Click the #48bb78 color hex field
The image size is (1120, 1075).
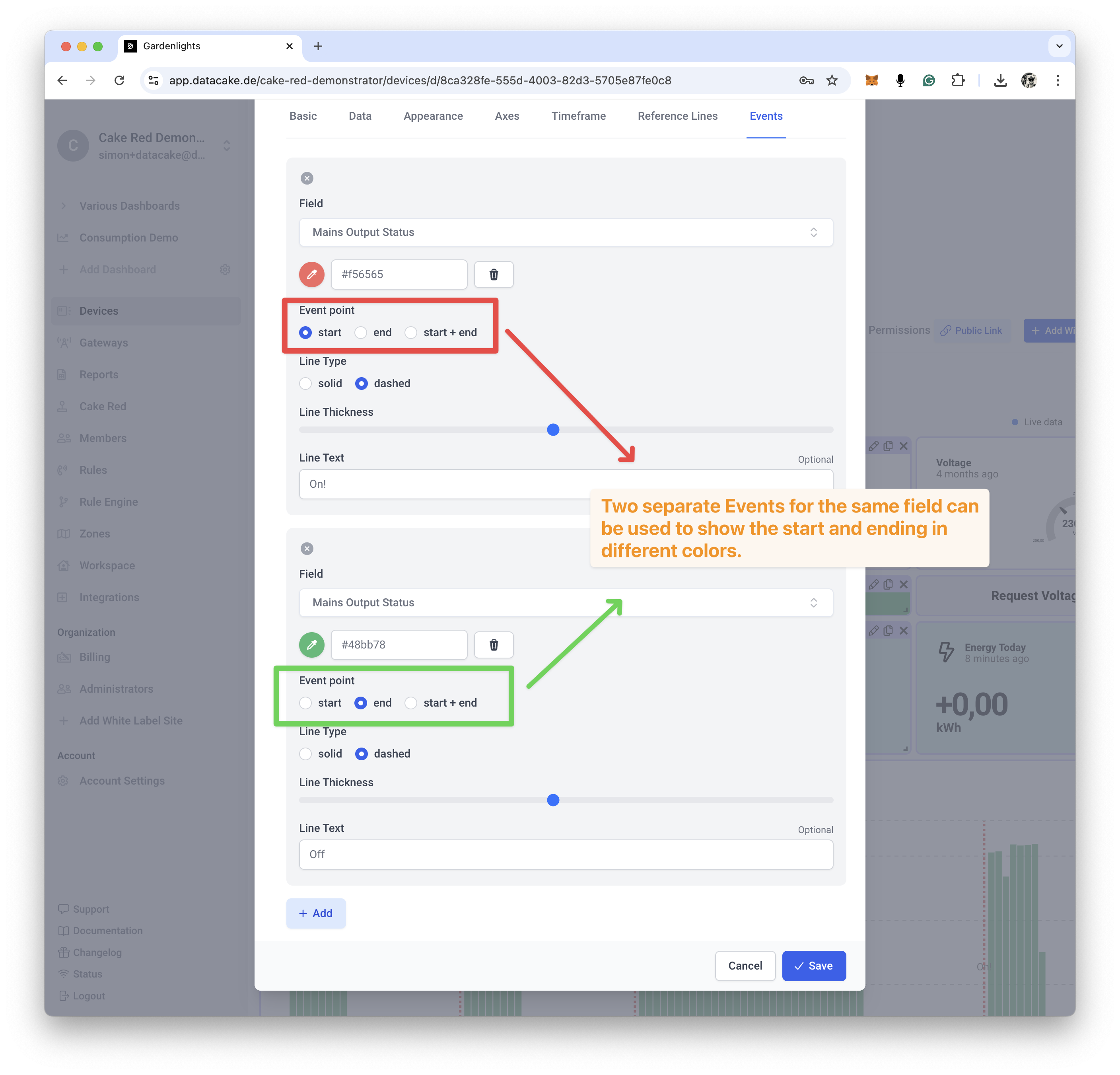click(399, 645)
